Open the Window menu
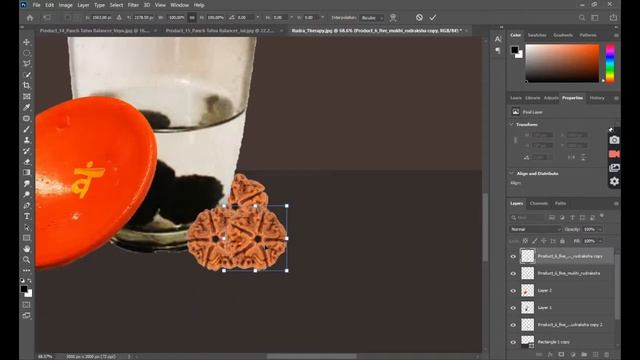 click(x=180, y=5)
